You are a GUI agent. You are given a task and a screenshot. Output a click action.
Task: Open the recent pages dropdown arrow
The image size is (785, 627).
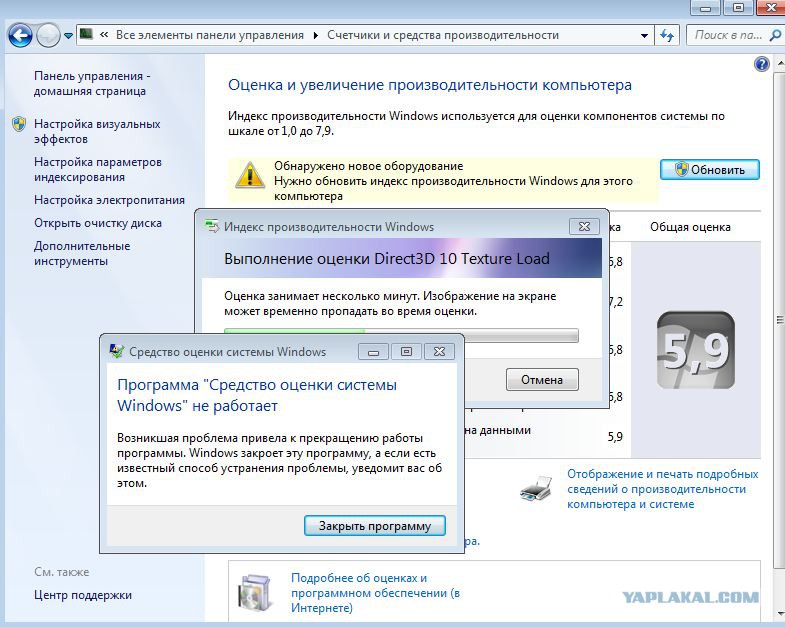pyautogui.click(x=69, y=36)
